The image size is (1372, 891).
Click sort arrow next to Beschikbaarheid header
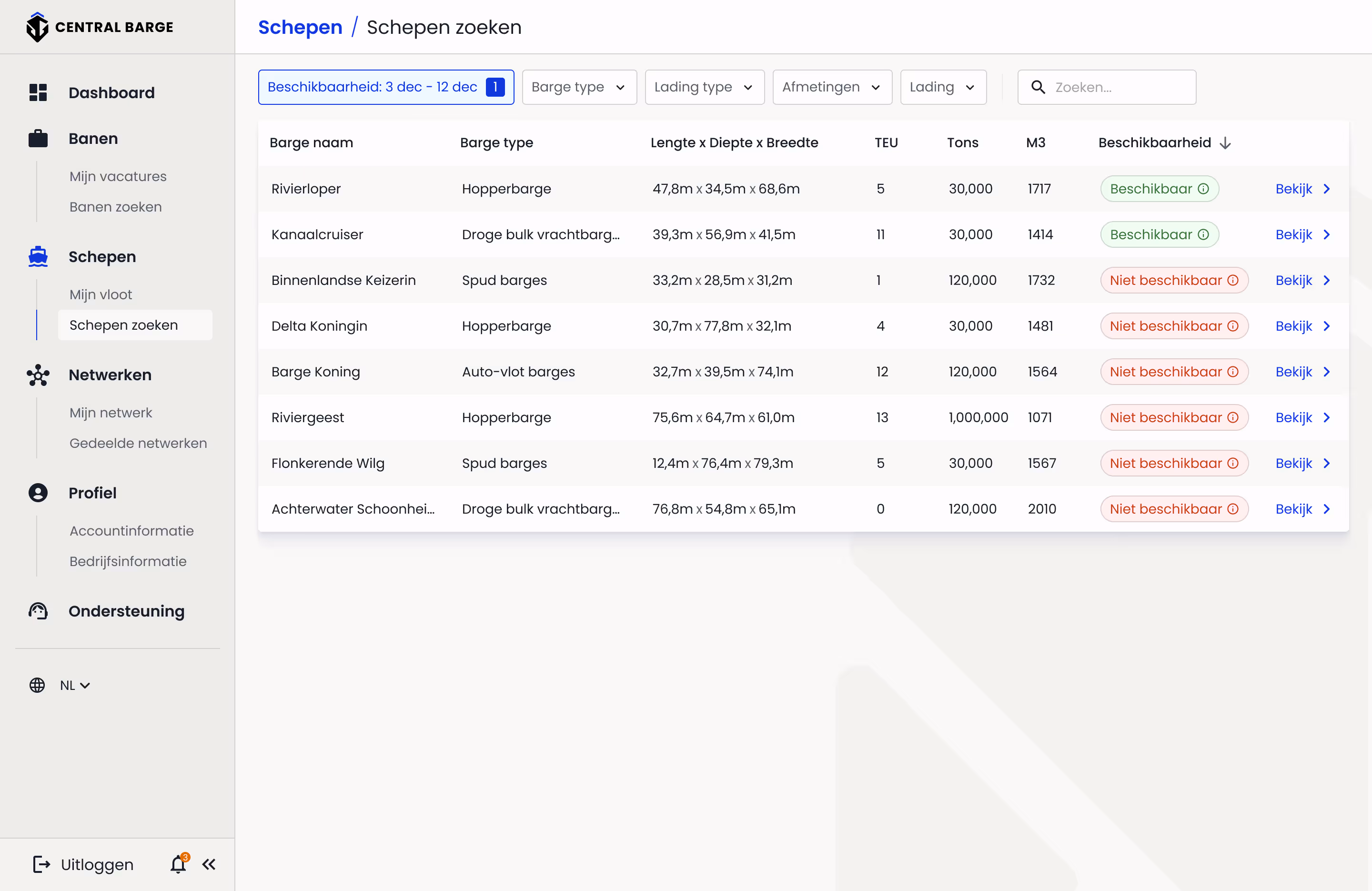(x=1226, y=143)
